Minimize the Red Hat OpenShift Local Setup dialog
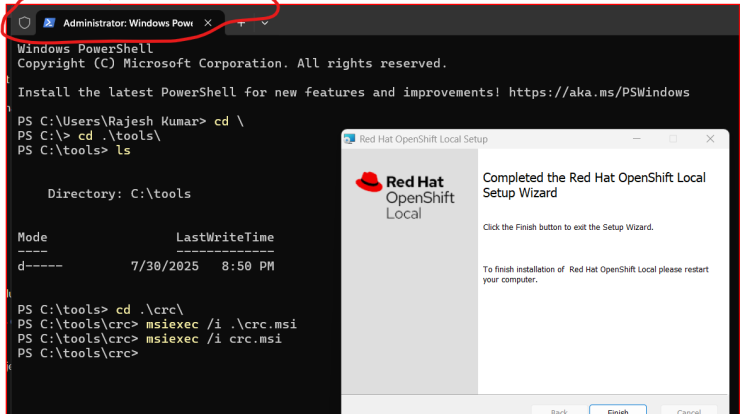The image size is (740, 414). click(637, 139)
